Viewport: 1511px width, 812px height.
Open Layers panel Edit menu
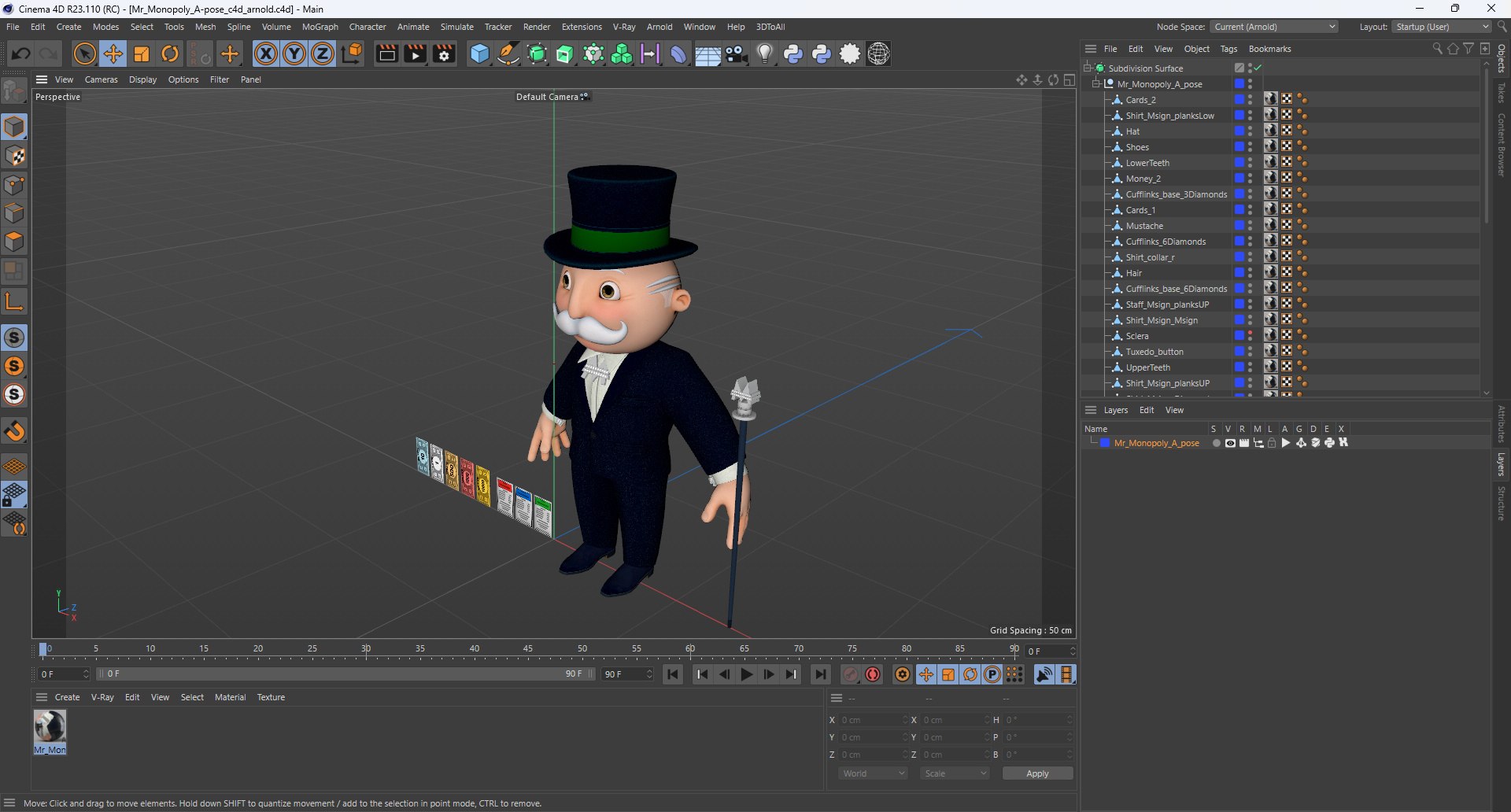pos(1147,410)
